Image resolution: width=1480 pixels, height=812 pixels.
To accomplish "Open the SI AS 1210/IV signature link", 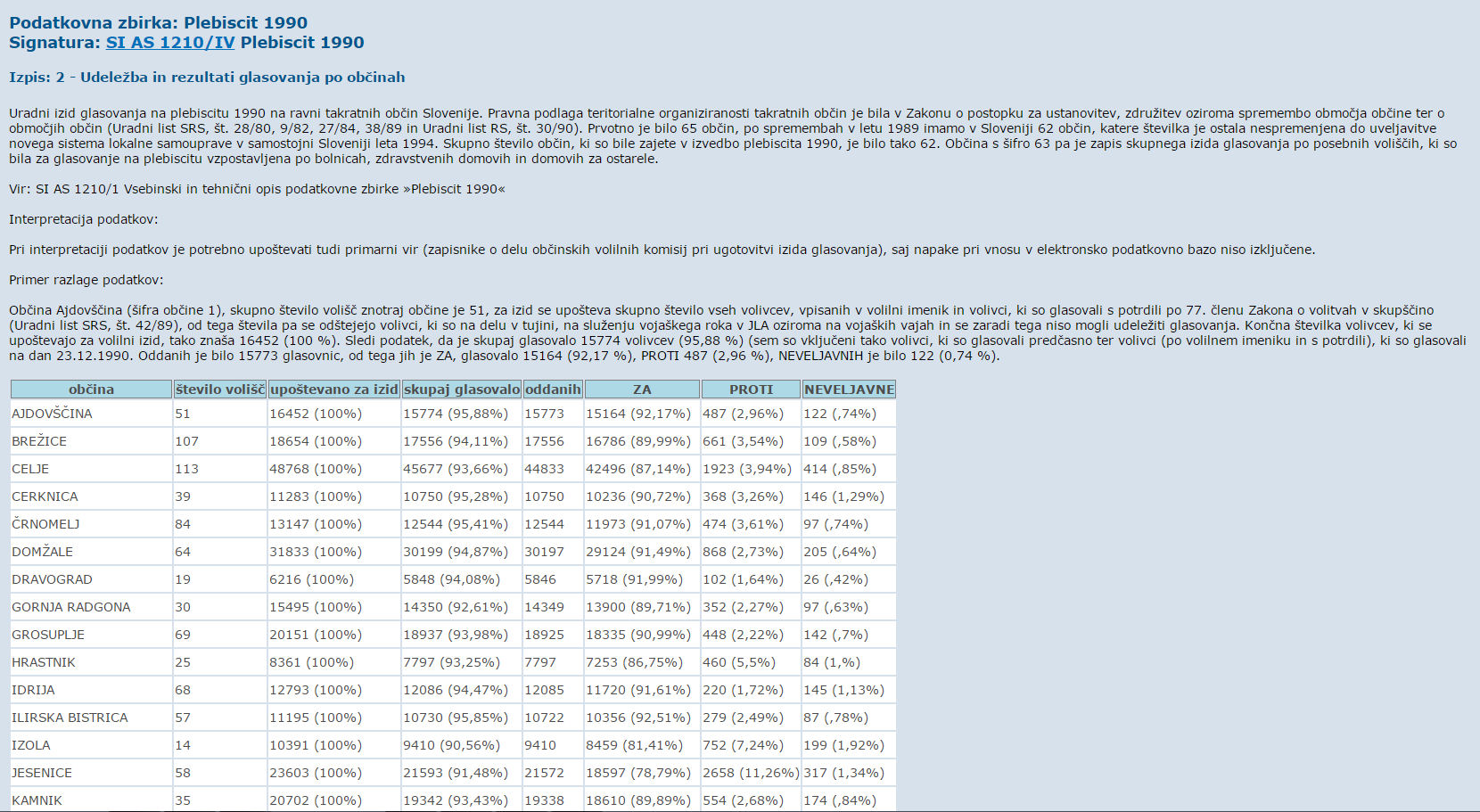I will coord(170,43).
